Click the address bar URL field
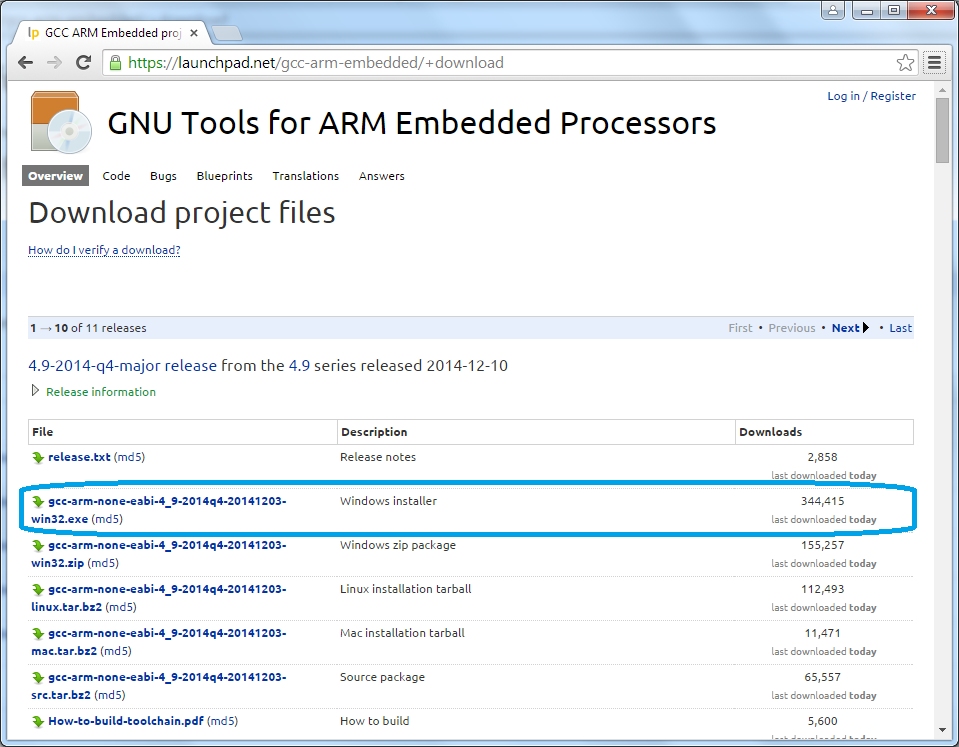This screenshot has width=959, height=747. tap(508, 62)
